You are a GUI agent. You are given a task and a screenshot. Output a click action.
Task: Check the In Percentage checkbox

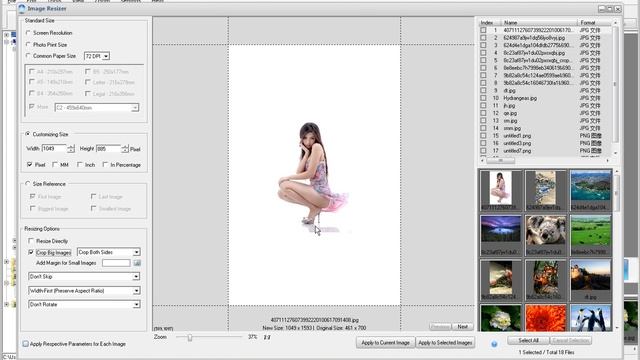[x=105, y=164]
